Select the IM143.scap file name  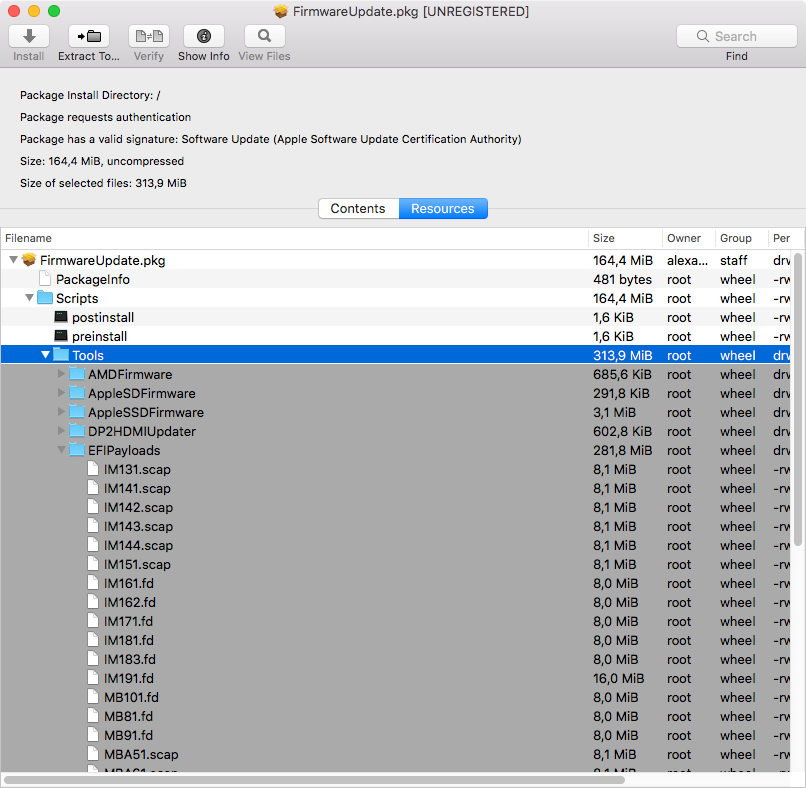(138, 526)
